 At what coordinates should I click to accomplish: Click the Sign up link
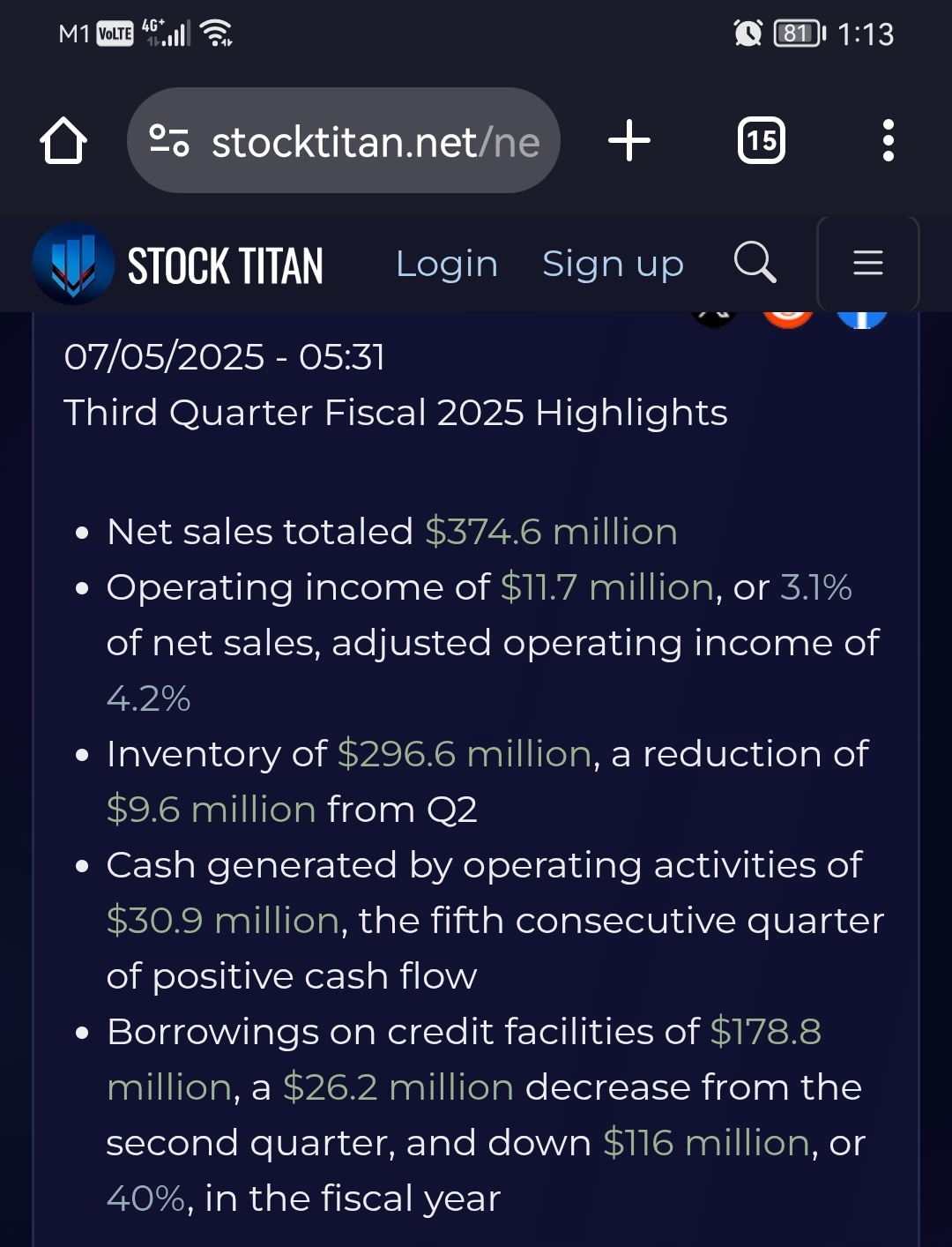tap(613, 264)
